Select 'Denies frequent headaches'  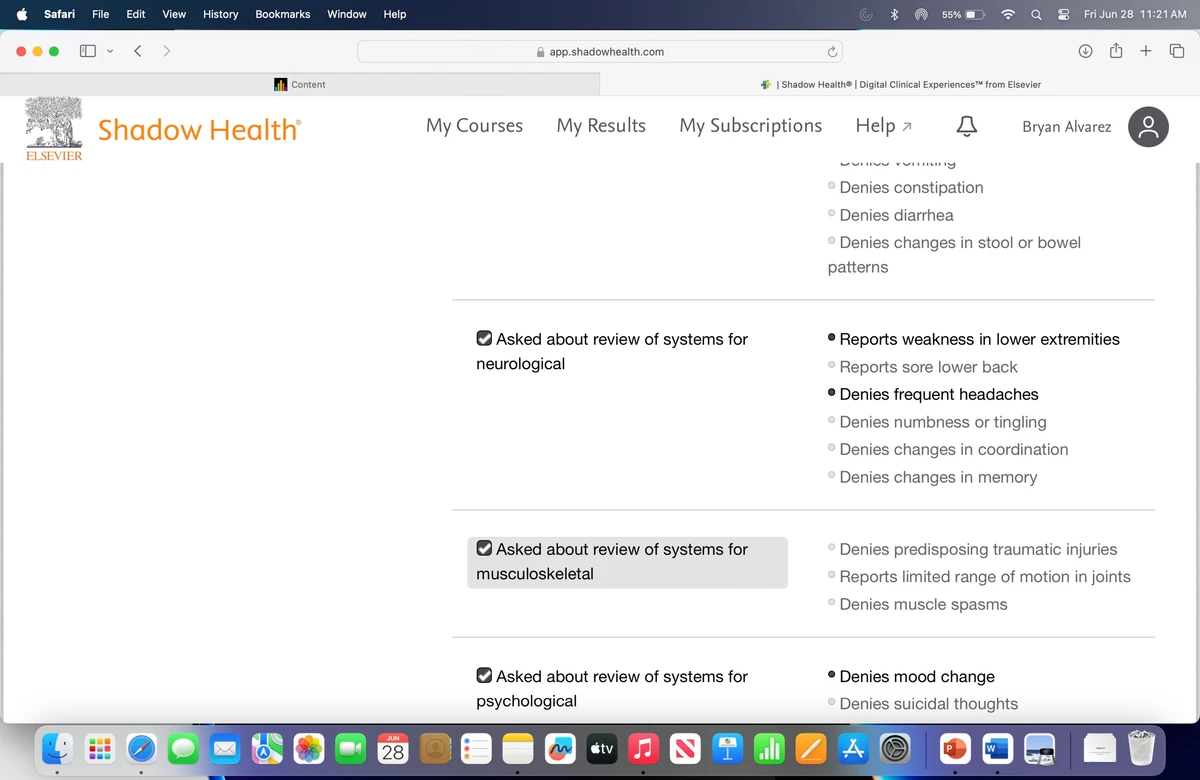(939, 394)
